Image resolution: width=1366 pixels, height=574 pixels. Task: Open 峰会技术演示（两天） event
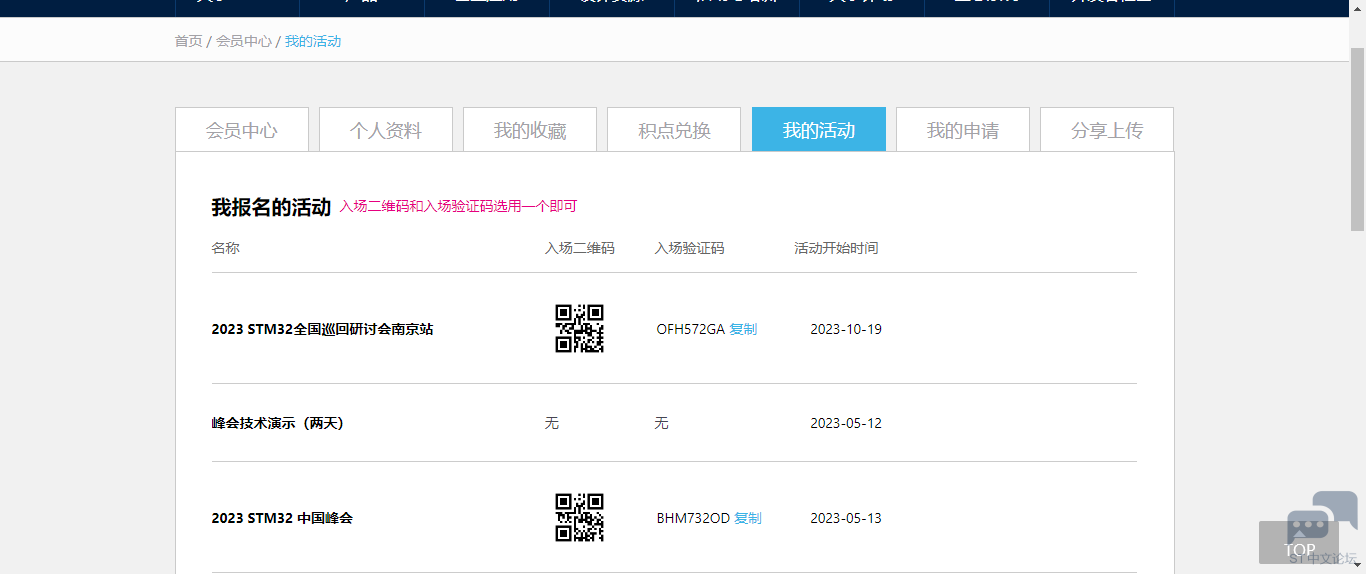pyautogui.click(x=277, y=423)
